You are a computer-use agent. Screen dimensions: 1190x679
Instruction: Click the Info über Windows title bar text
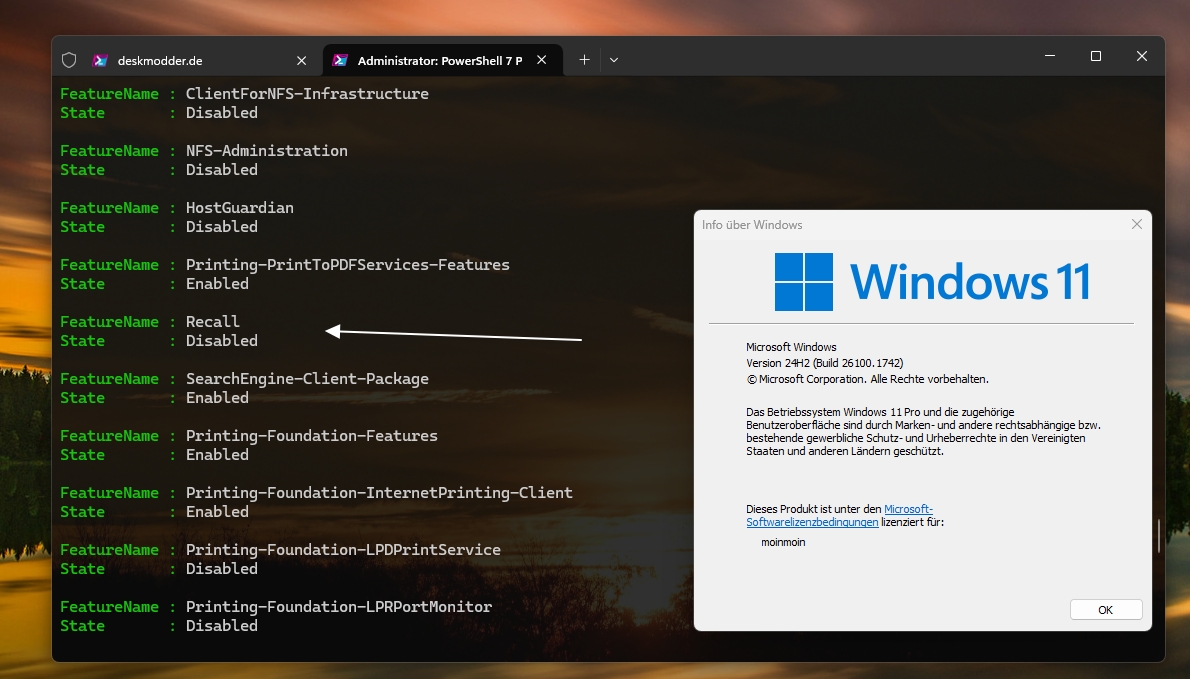click(752, 225)
